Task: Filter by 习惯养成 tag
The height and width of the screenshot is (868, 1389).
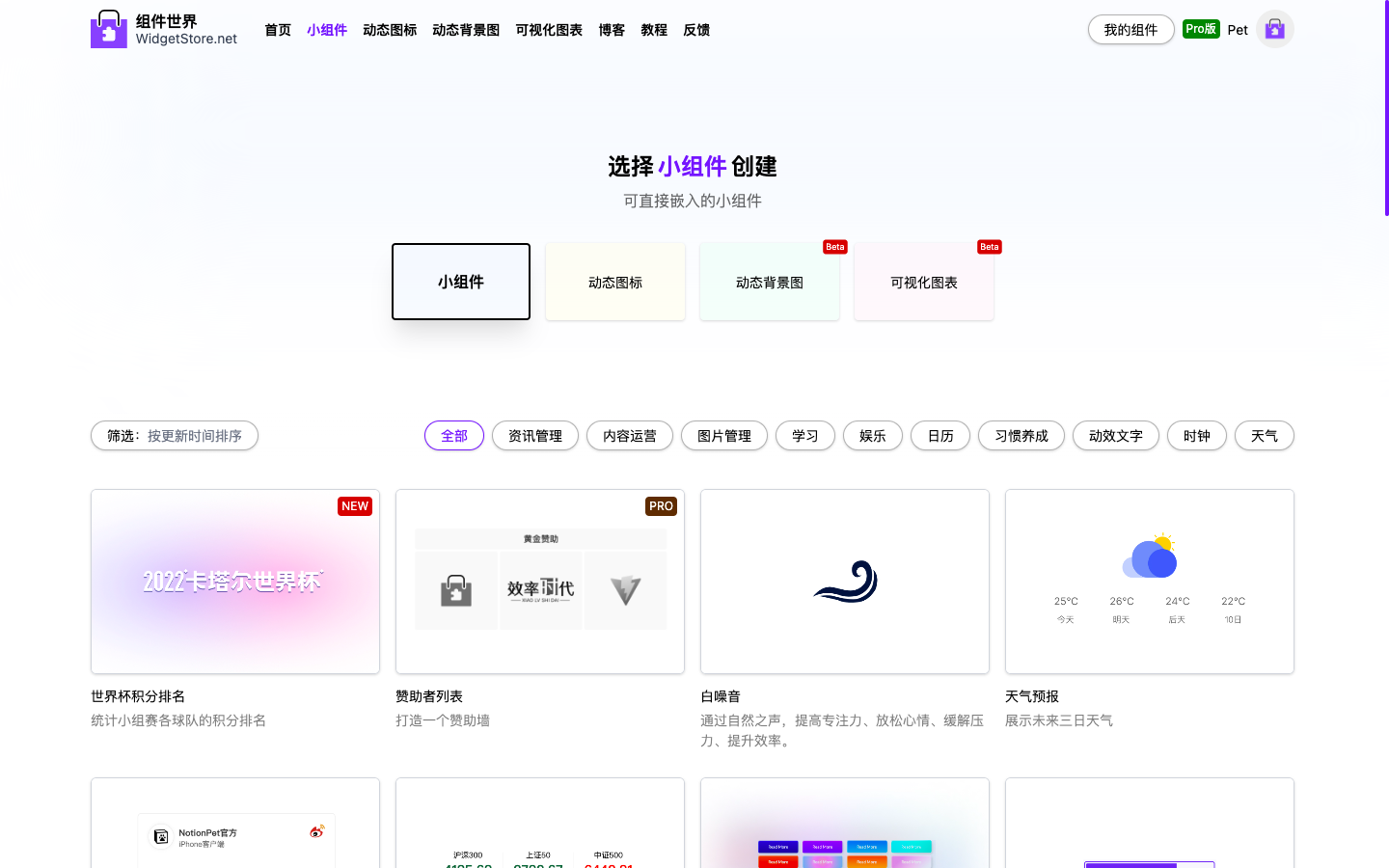Action: [x=1021, y=436]
